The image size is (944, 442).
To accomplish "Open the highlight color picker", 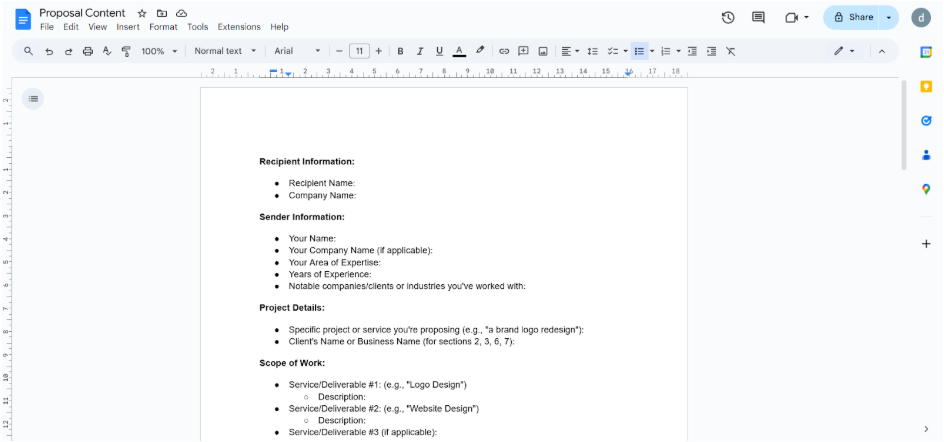I will tap(480, 51).
